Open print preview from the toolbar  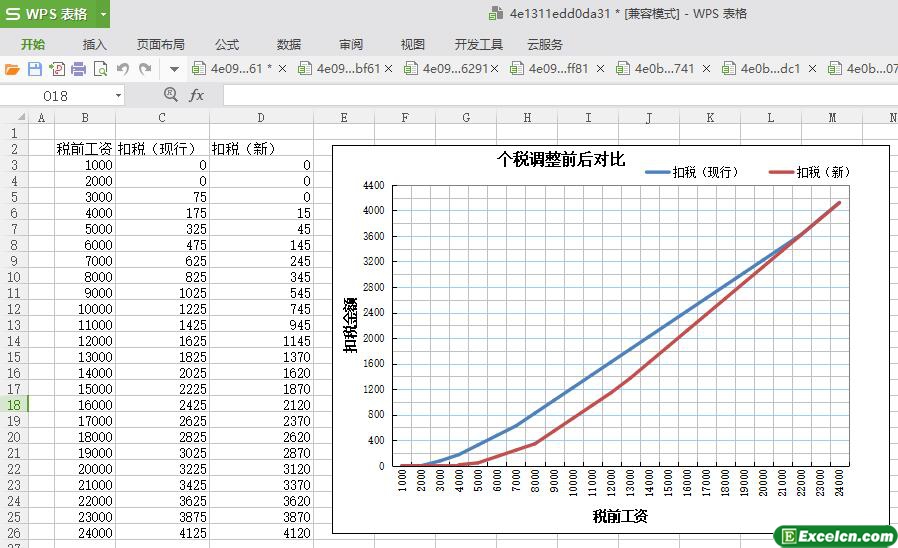100,69
